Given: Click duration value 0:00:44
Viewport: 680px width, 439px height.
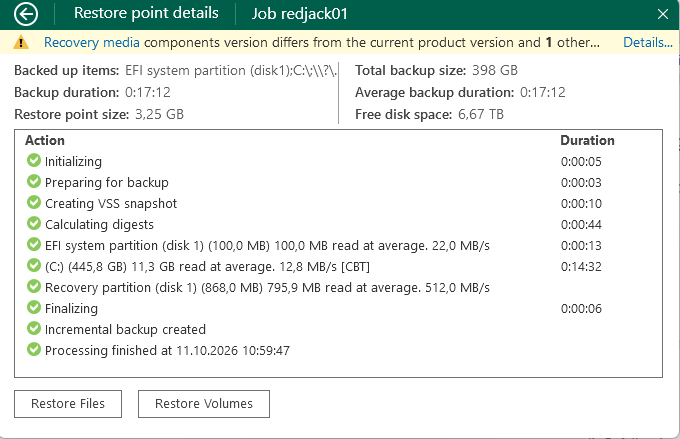Looking at the screenshot, I should 581,225.
